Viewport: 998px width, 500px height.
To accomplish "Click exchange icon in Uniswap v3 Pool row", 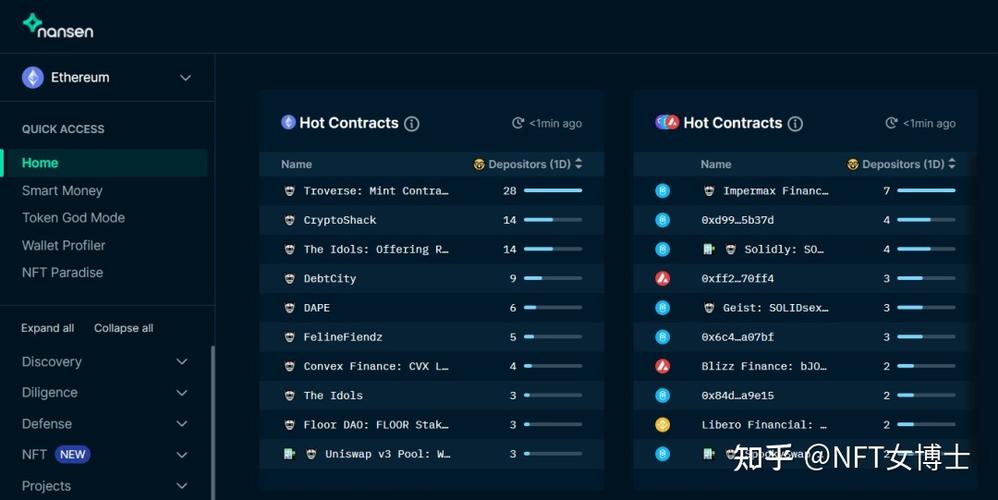I will coord(289,454).
